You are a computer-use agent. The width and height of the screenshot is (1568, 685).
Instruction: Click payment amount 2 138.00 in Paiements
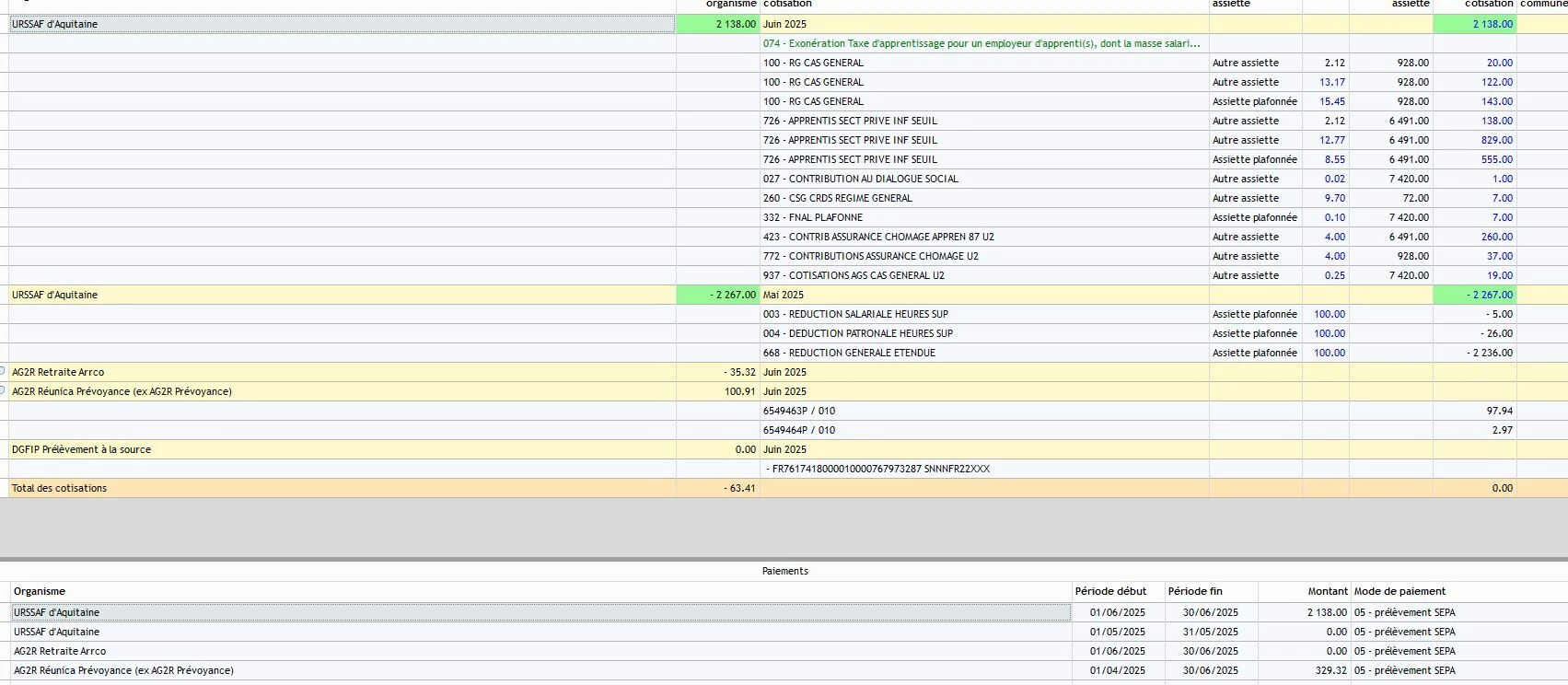(x=1327, y=612)
